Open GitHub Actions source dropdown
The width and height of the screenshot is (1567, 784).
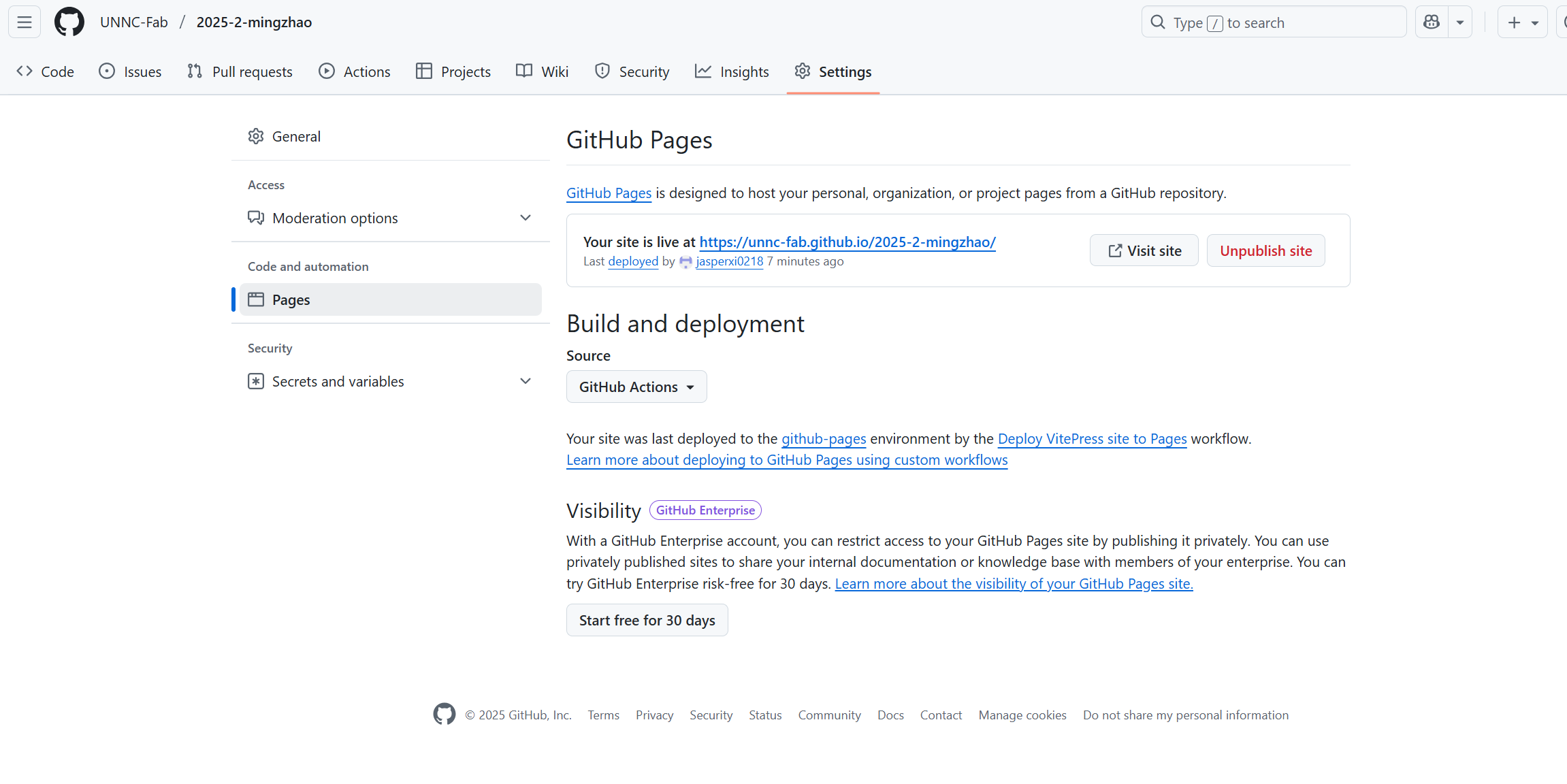click(x=636, y=387)
